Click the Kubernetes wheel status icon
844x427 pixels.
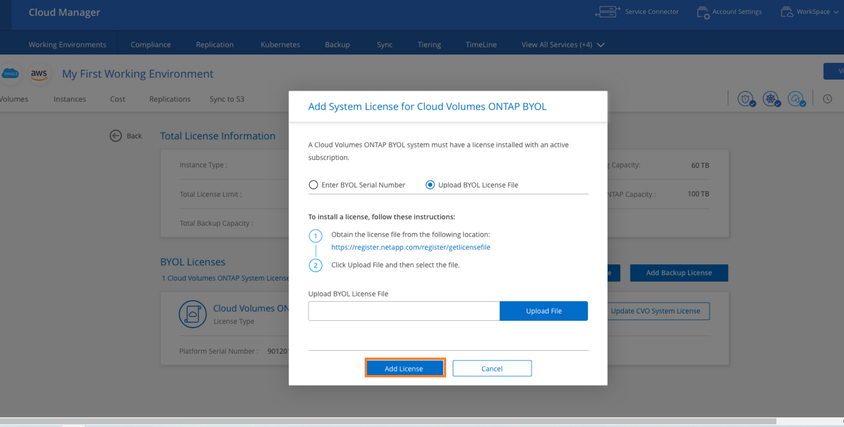click(771, 99)
